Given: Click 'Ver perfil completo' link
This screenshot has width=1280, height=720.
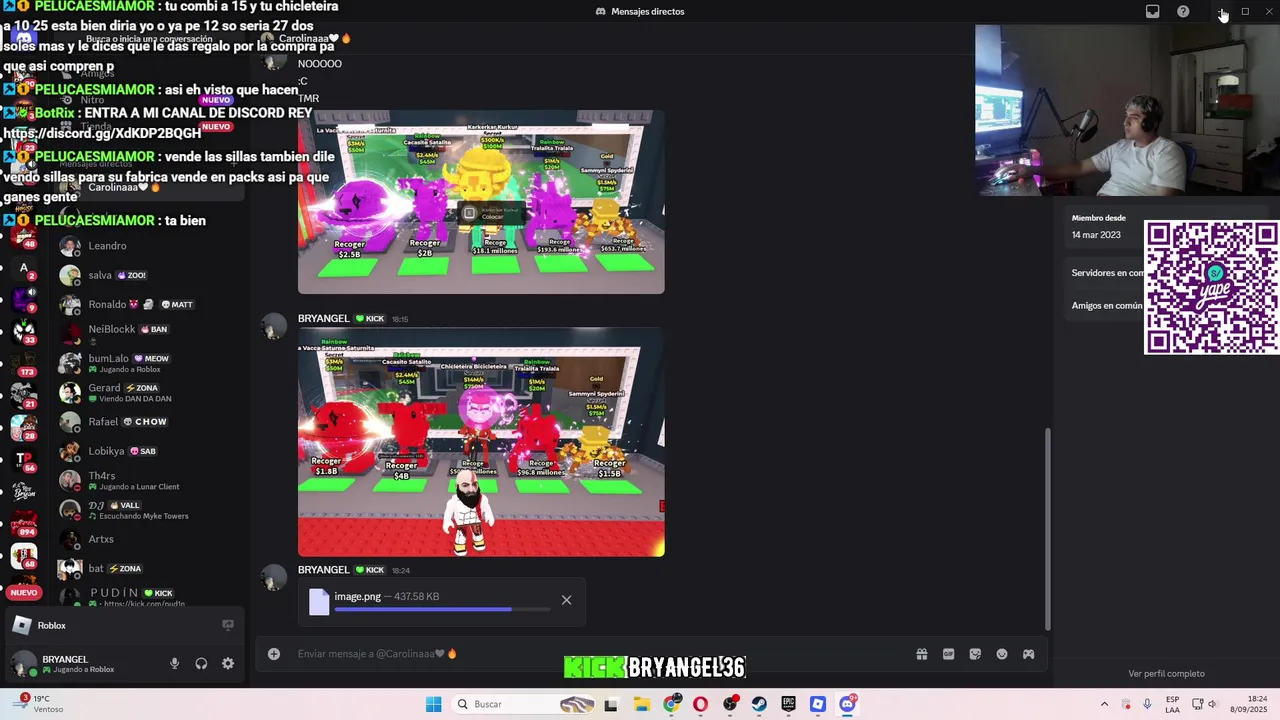Looking at the screenshot, I should click(1166, 674).
